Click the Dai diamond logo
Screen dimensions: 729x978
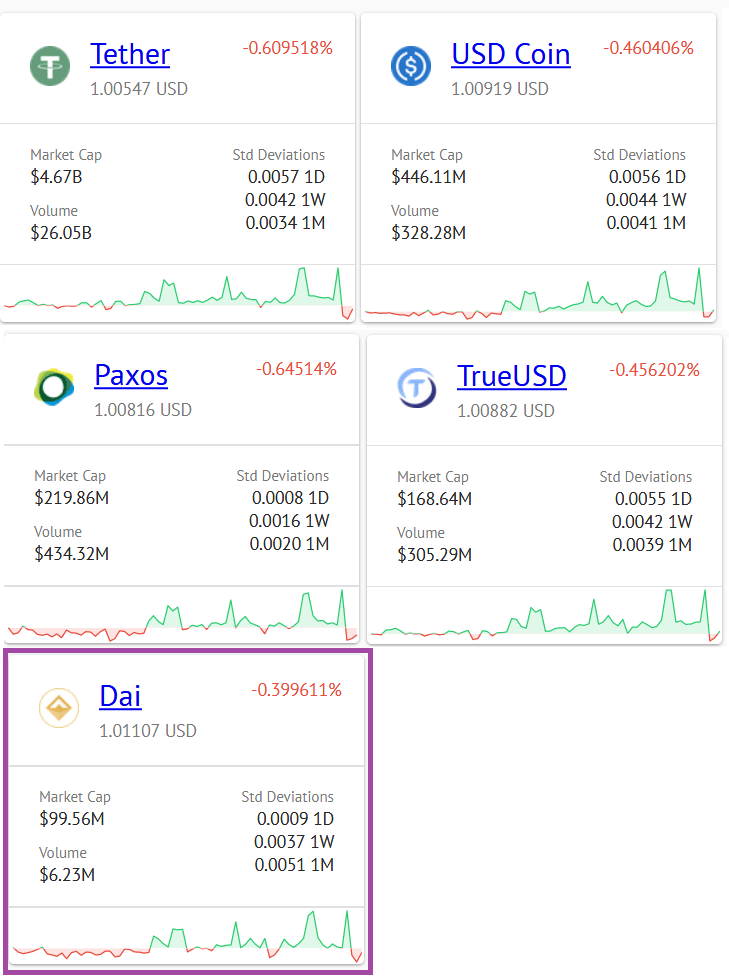[x=59, y=708]
